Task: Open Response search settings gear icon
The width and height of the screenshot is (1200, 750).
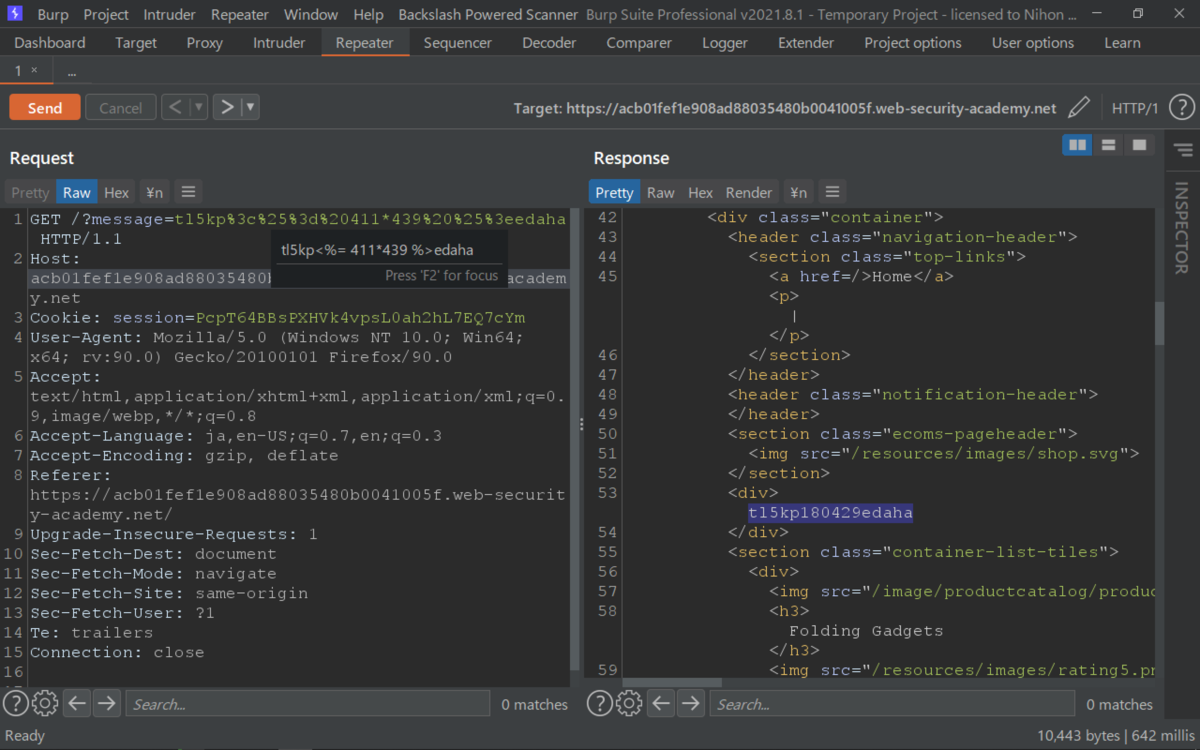Action: tap(629, 703)
